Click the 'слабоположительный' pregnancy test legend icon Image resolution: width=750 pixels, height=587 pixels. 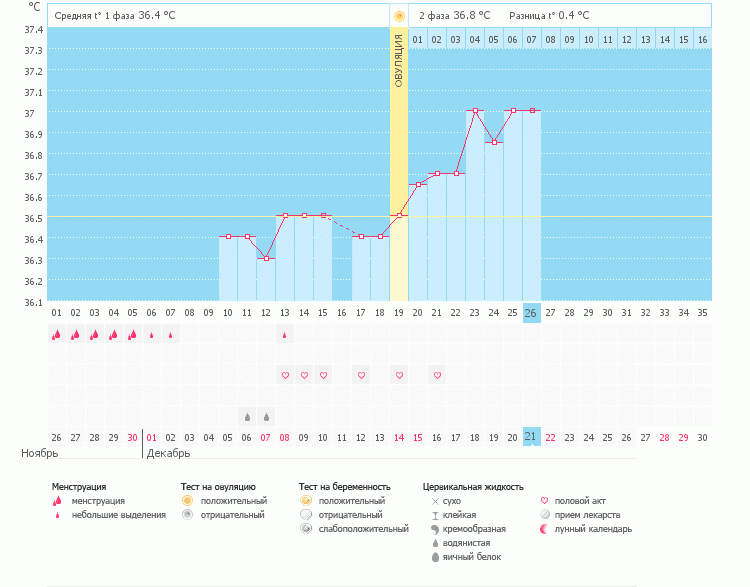[307, 529]
